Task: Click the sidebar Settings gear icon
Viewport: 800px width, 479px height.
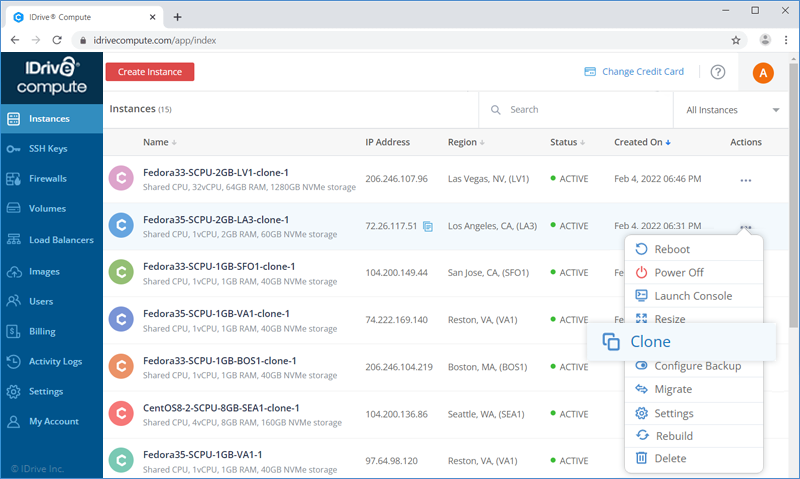Action: (x=14, y=391)
